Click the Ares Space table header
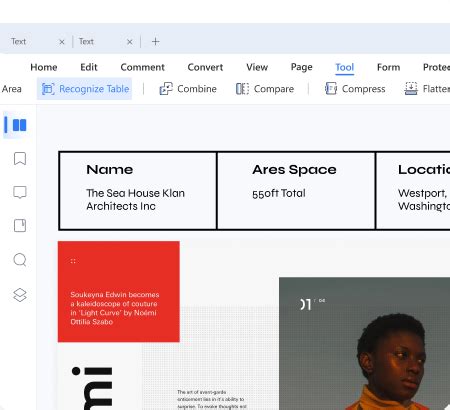The width and height of the screenshot is (450, 410). click(294, 170)
